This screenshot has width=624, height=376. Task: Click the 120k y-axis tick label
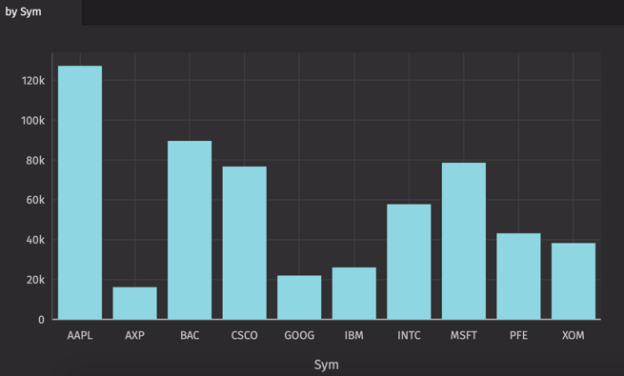coord(33,81)
